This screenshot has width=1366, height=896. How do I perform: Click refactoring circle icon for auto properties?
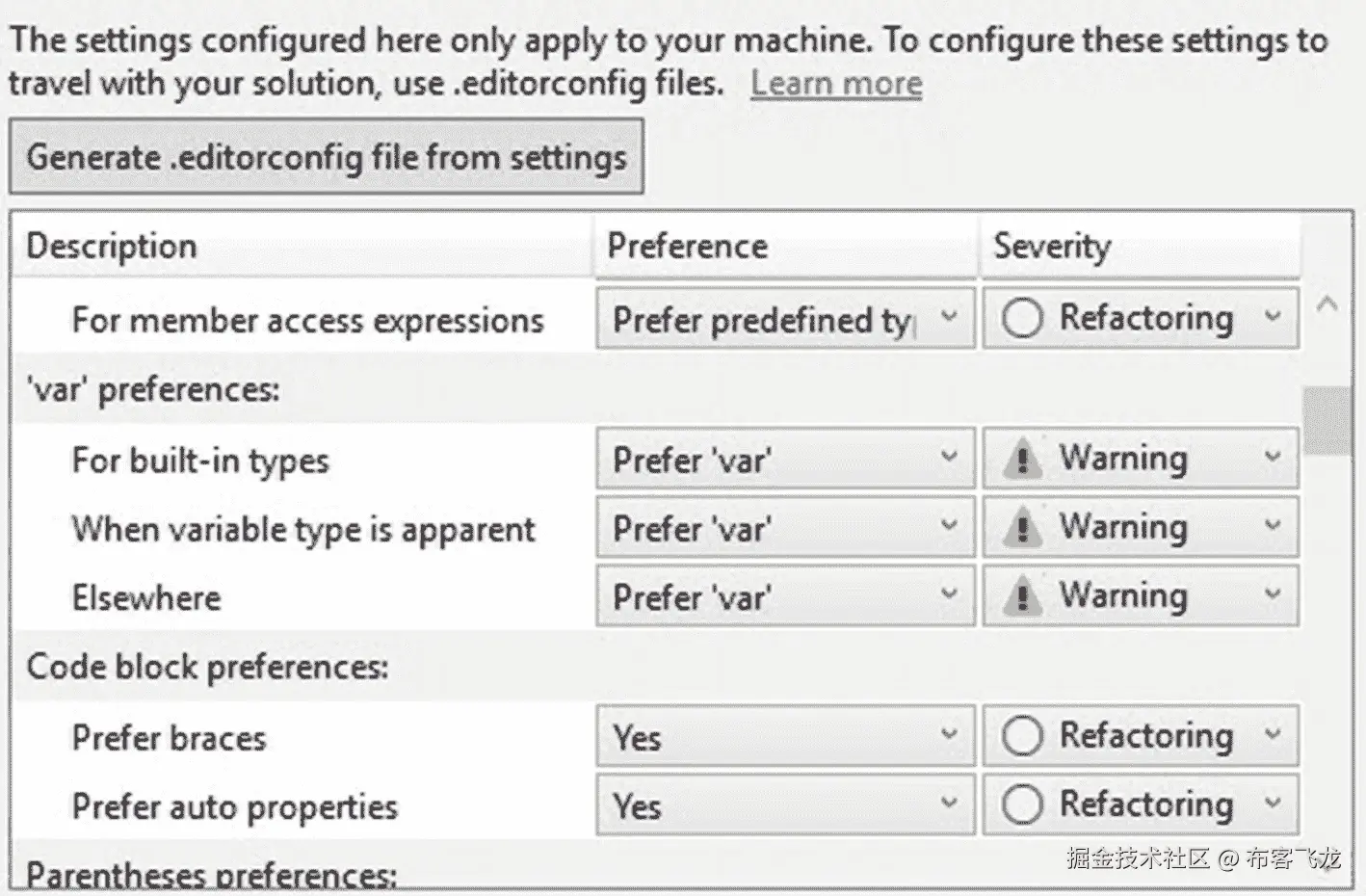pyautogui.click(x=1022, y=805)
